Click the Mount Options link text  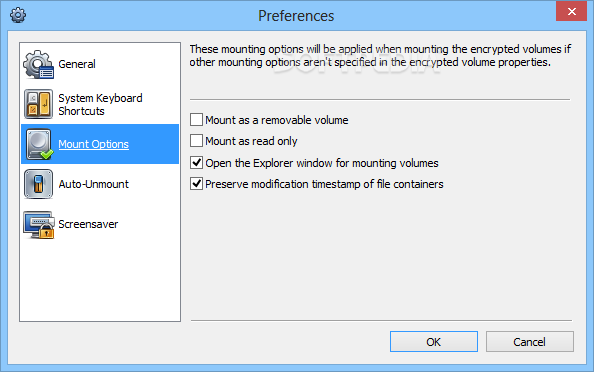tap(94, 144)
